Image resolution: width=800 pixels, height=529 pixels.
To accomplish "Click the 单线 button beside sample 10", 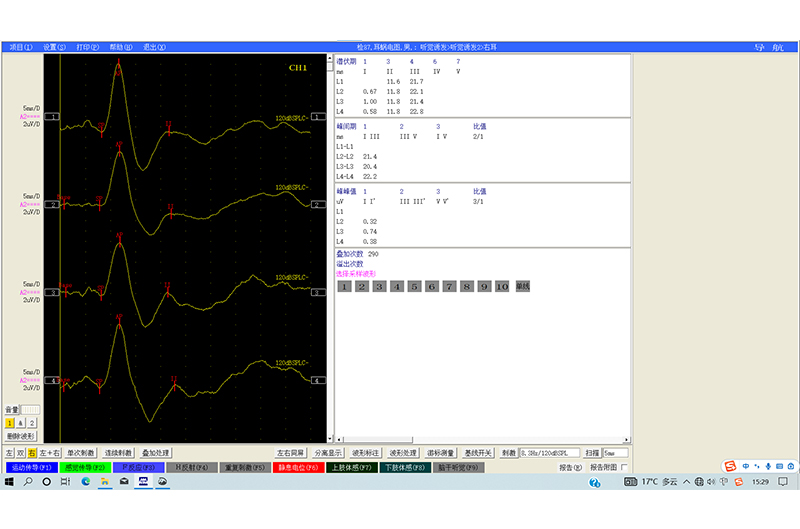I will point(522,286).
